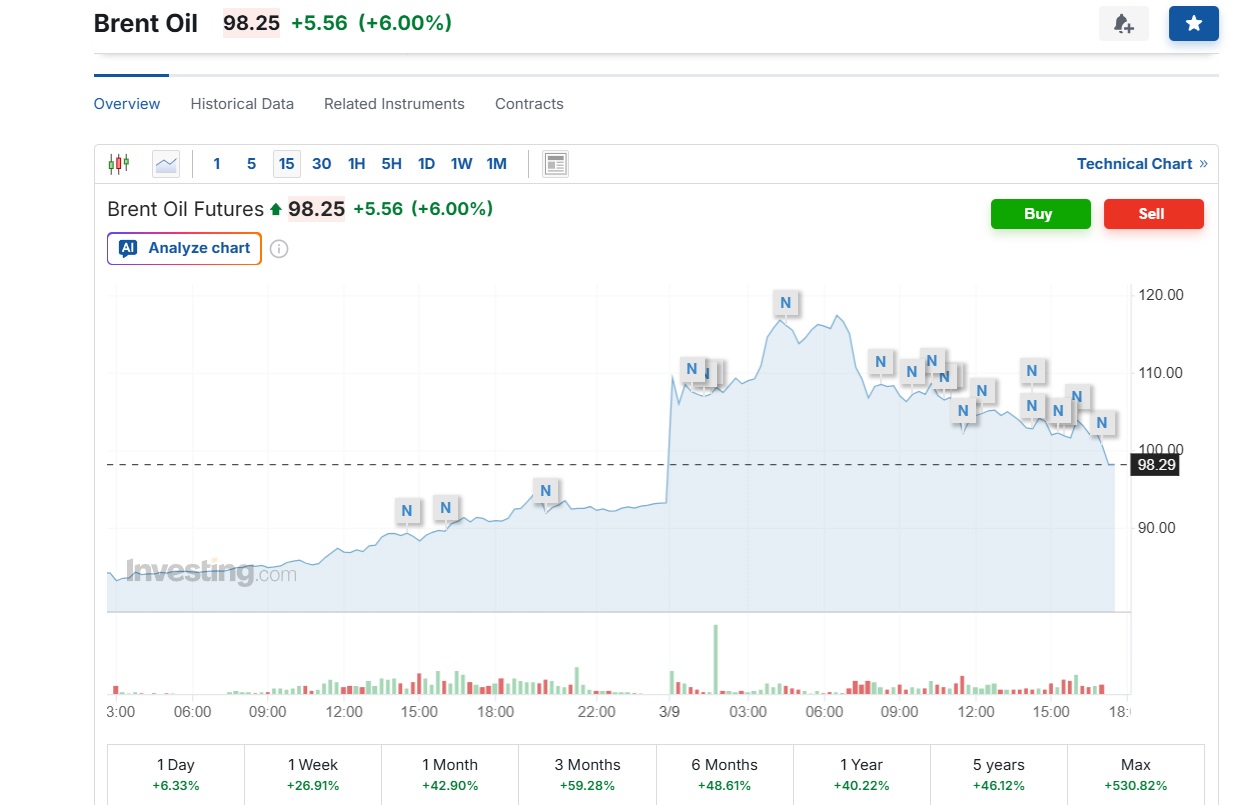Click the news marker at chart peak
The width and height of the screenshot is (1250, 805).
(x=785, y=303)
